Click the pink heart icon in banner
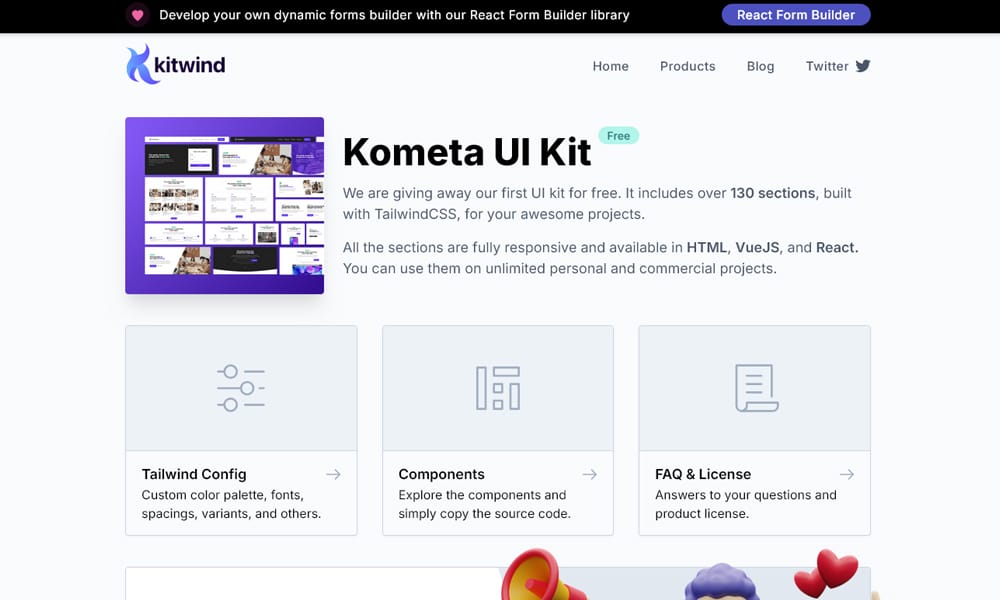 pos(137,15)
